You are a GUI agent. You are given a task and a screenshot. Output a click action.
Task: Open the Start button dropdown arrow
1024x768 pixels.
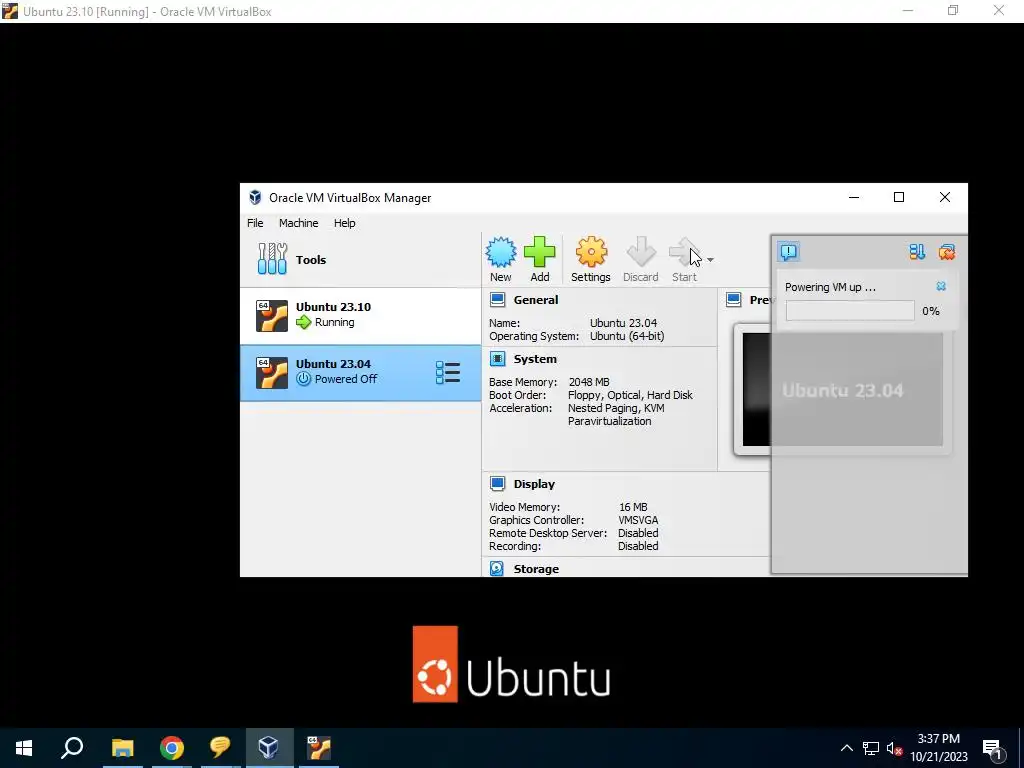click(710, 260)
